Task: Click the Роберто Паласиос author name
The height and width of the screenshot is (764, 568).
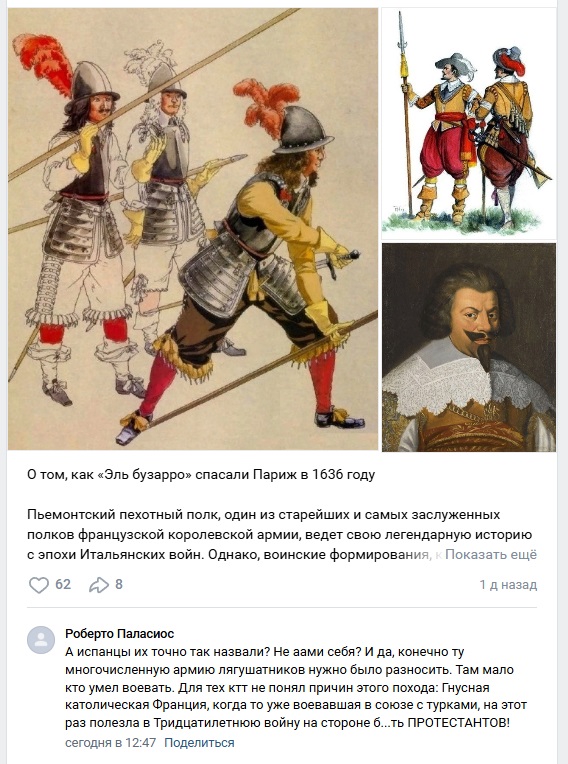Action: pos(119,633)
